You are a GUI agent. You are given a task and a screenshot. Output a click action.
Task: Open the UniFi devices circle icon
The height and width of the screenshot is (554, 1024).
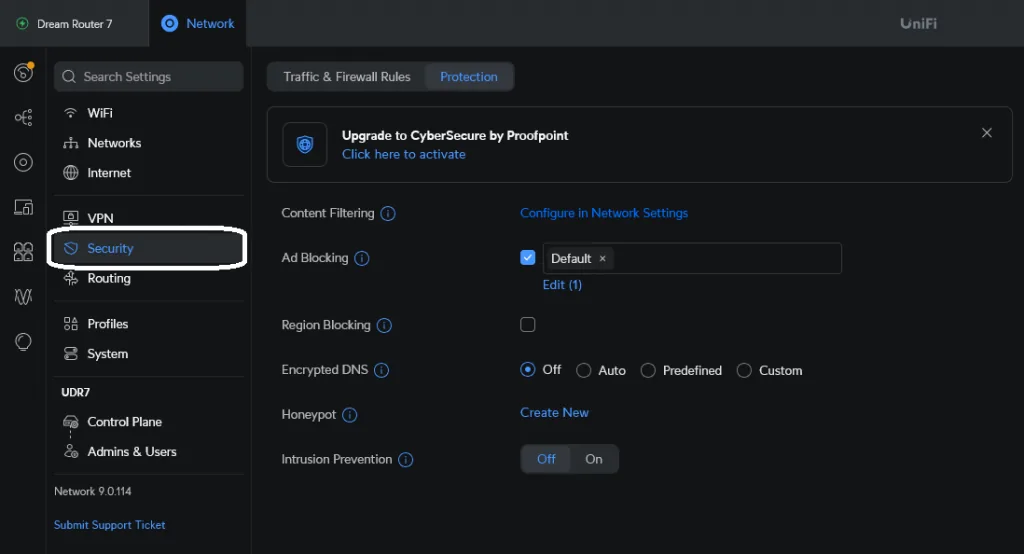24,162
